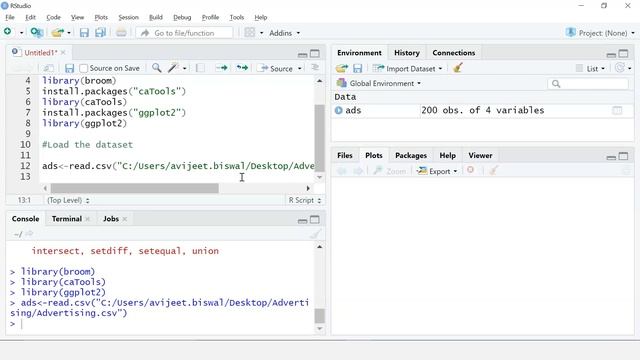Clear environment objects with broom icon
This screenshot has width=640, height=360.
[x=458, y=68]
